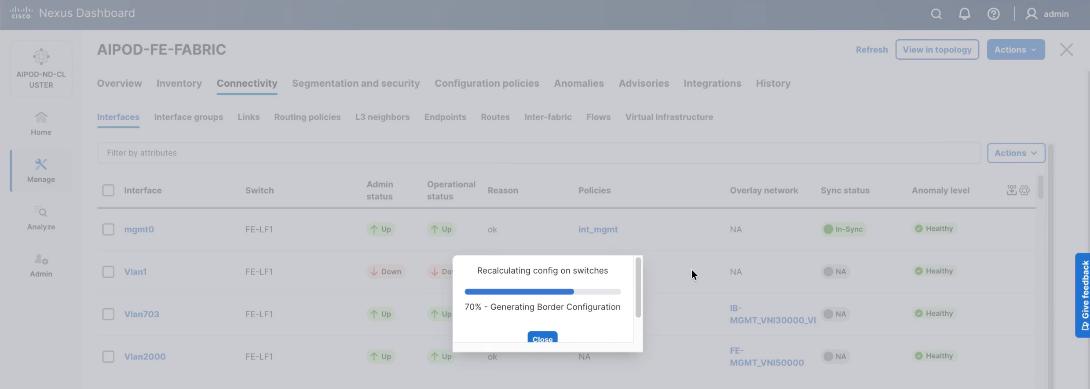Select Routes sub-tab
The height and width of the screenshot is (389, 1090).
(495, 117)
